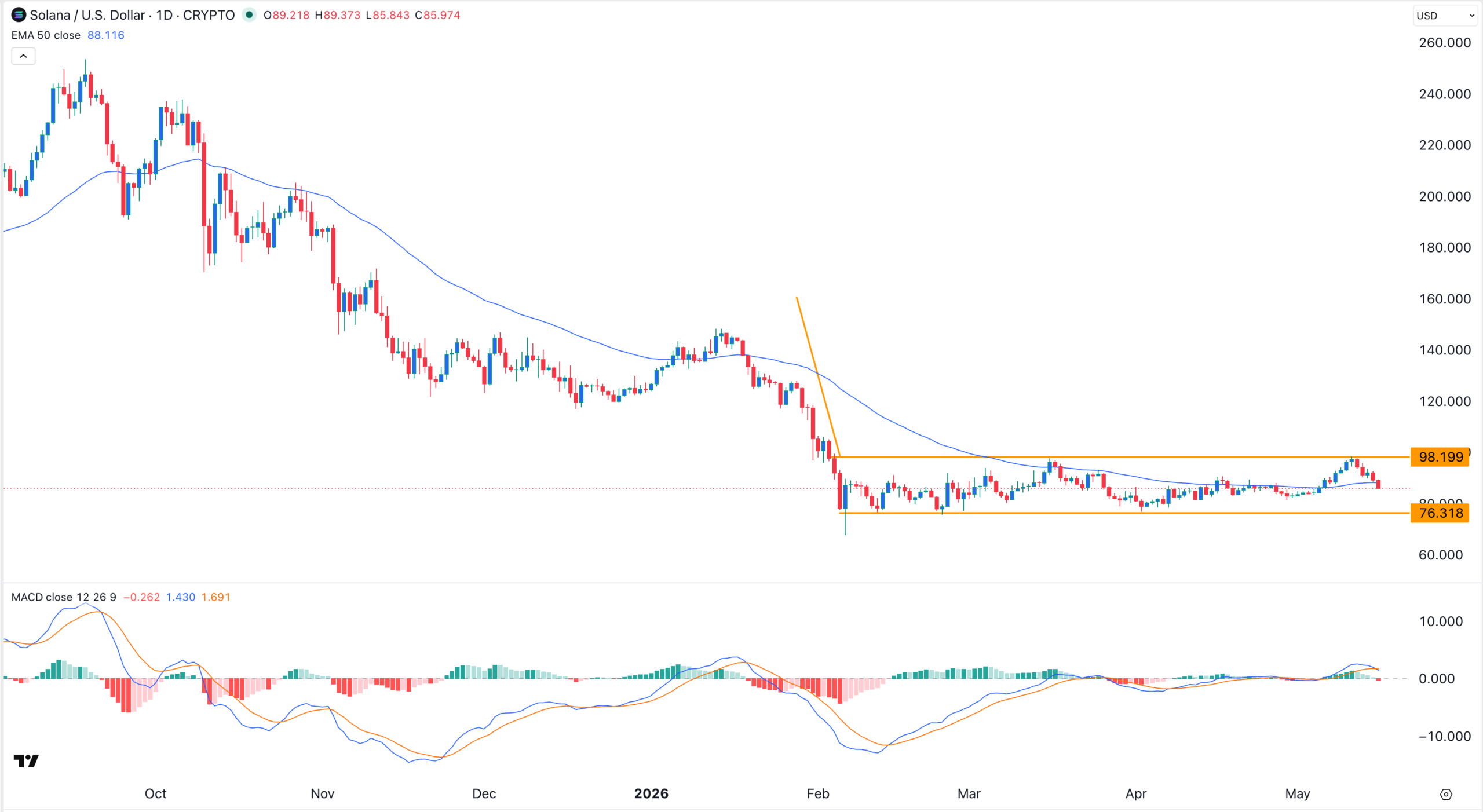Click the Feb time axis label
This screenshot has width=1483, height=812.
(x=818, y=793)
